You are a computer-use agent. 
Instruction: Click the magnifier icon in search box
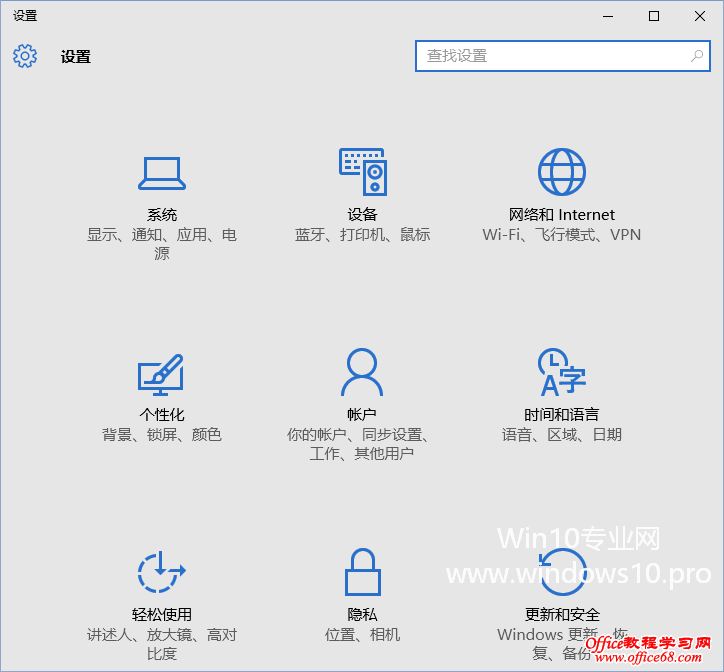(x=697, y=56)
